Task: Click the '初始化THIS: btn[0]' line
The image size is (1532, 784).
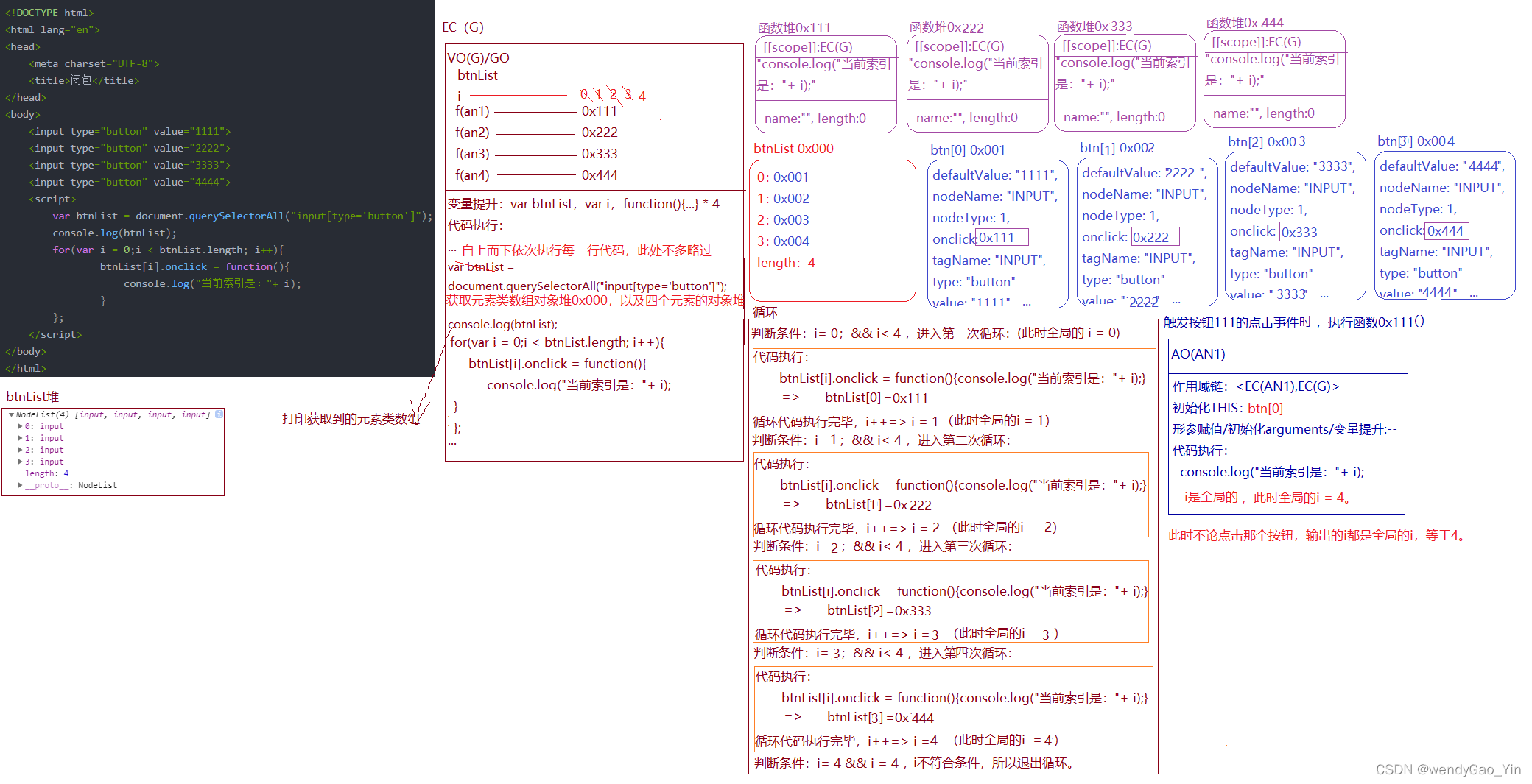Action: coord(1228,408)
